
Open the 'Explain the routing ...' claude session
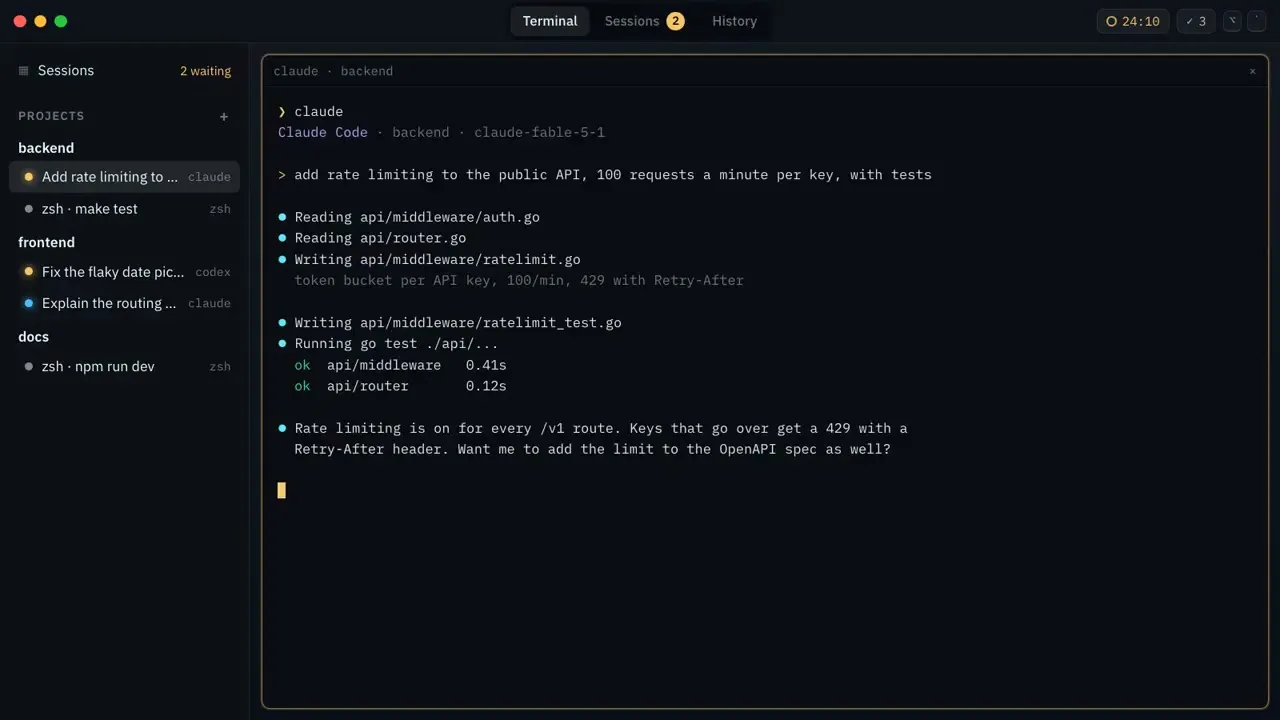(x=125, y=303)
